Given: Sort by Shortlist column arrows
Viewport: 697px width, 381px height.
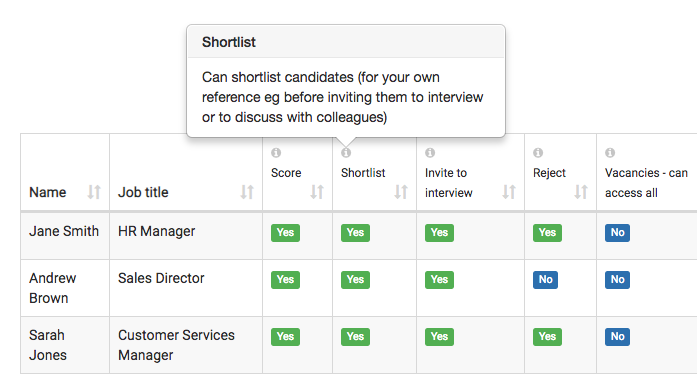Looking at the screenshot, I should click(401, 192).
